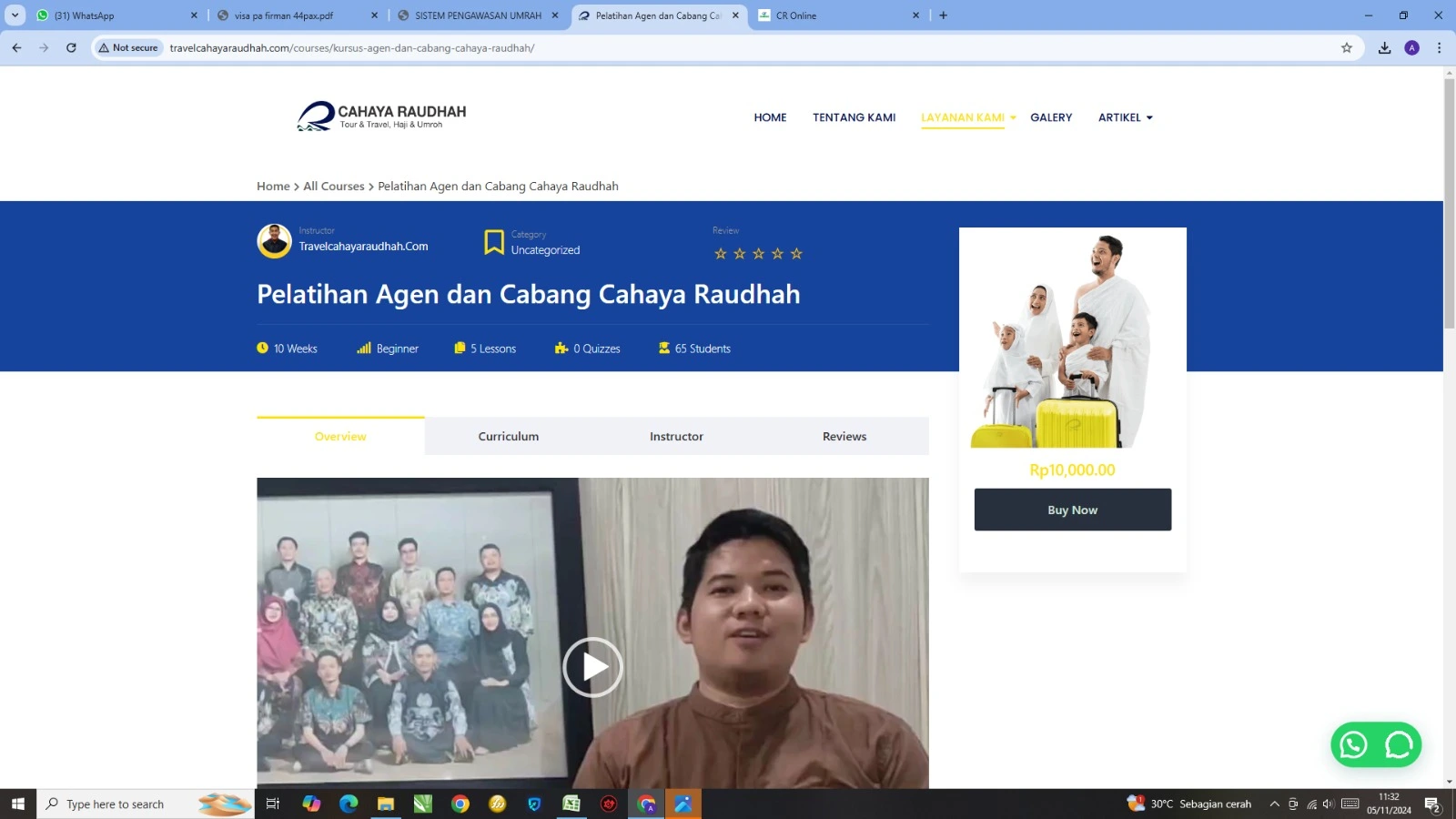
Task: Open the Chrome downloads icon
Action: tap(1384, 48)
